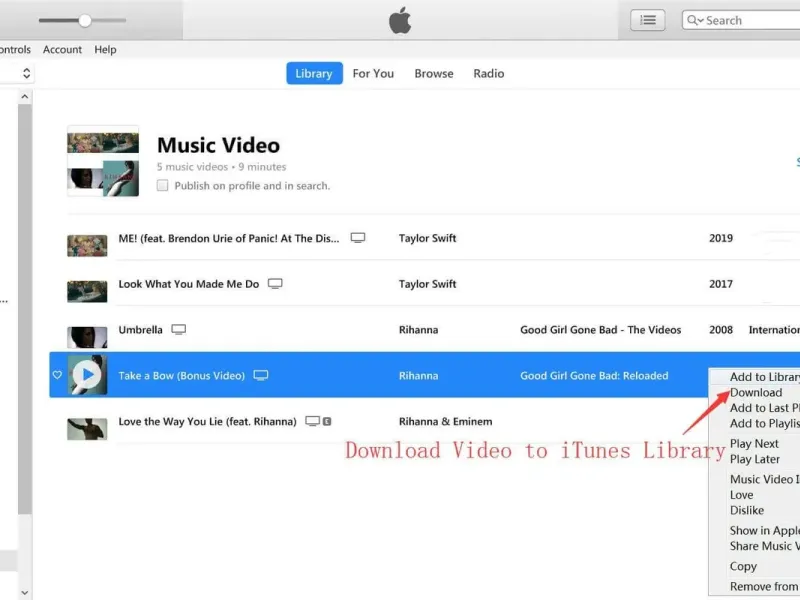Image resolution: width=800 pixels, height=600 pixels.
Task: Click sidebar scroll down arrow
Action: (x=24, y=593)
